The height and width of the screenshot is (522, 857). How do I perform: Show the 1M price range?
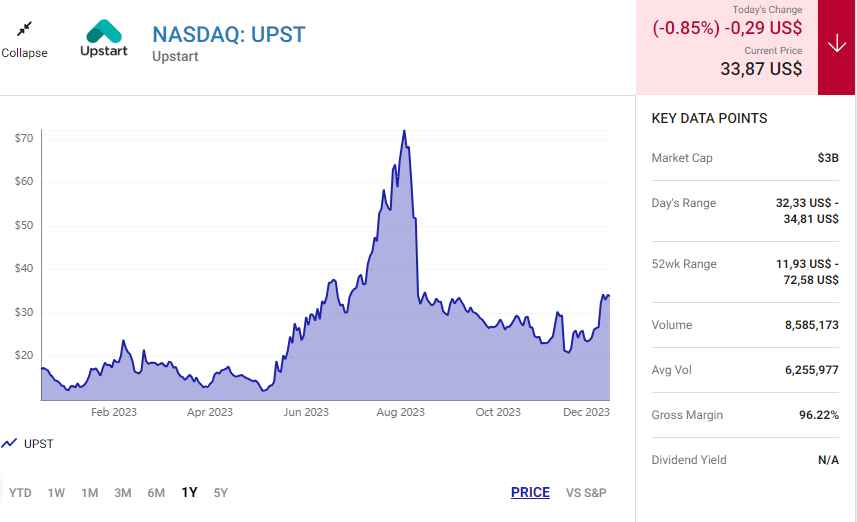[x=90, y=492]
